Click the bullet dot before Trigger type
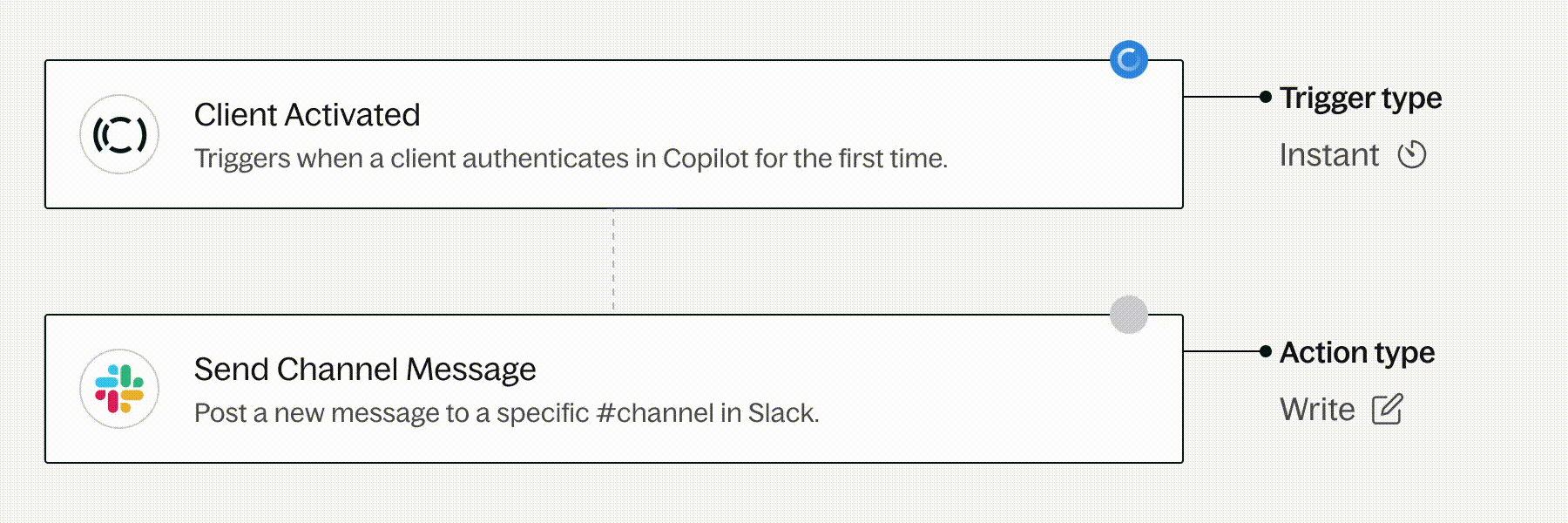 pos(1266,97)
